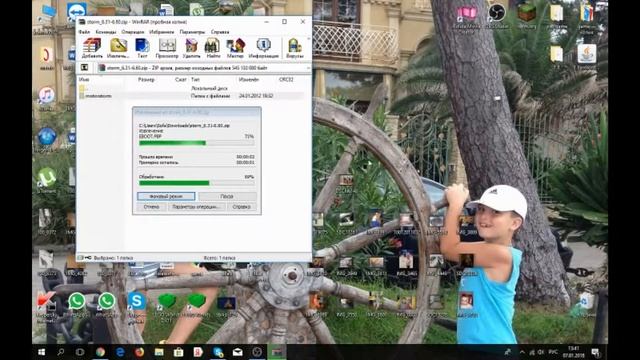Open the Операции menu

point(133,32)
